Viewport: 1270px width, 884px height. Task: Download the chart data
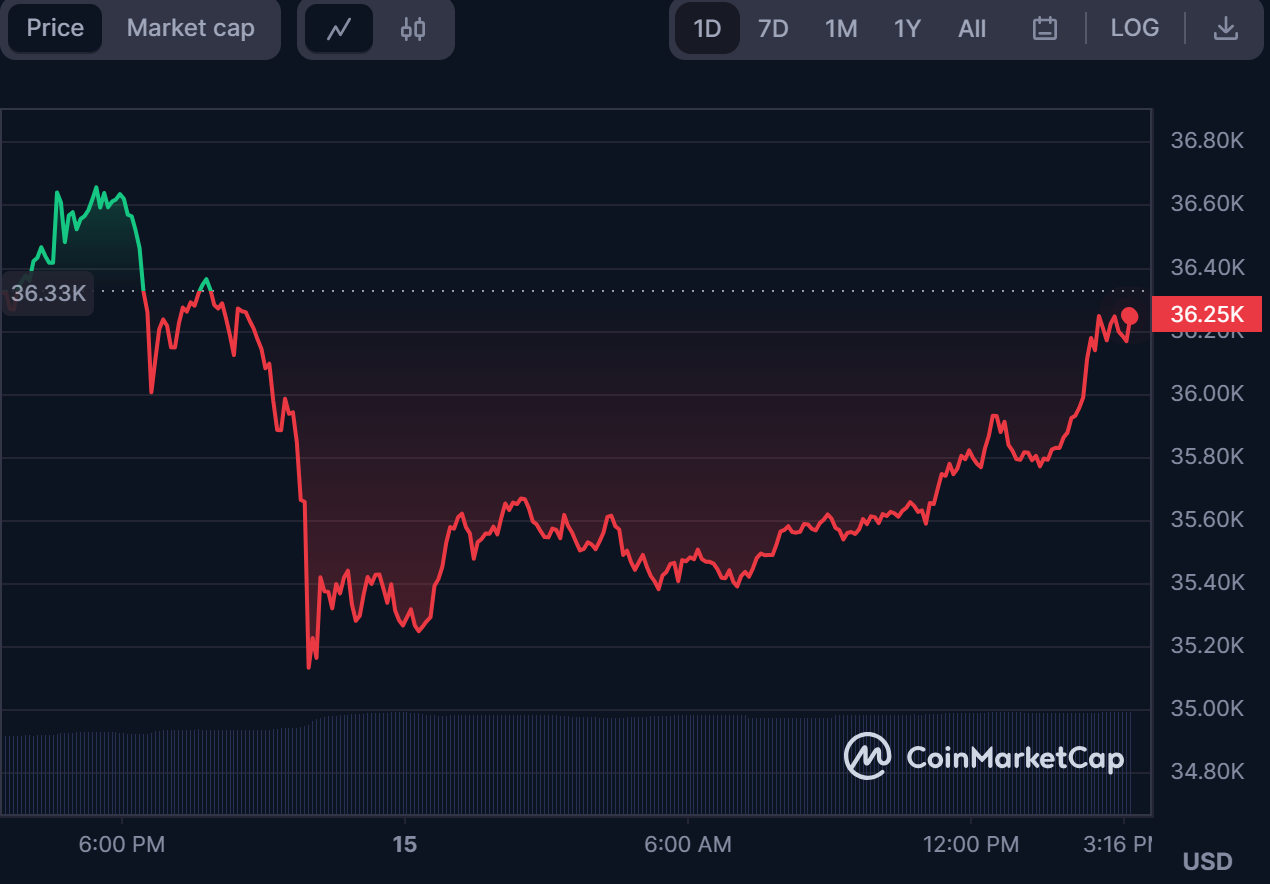(x=1226, y=29)
